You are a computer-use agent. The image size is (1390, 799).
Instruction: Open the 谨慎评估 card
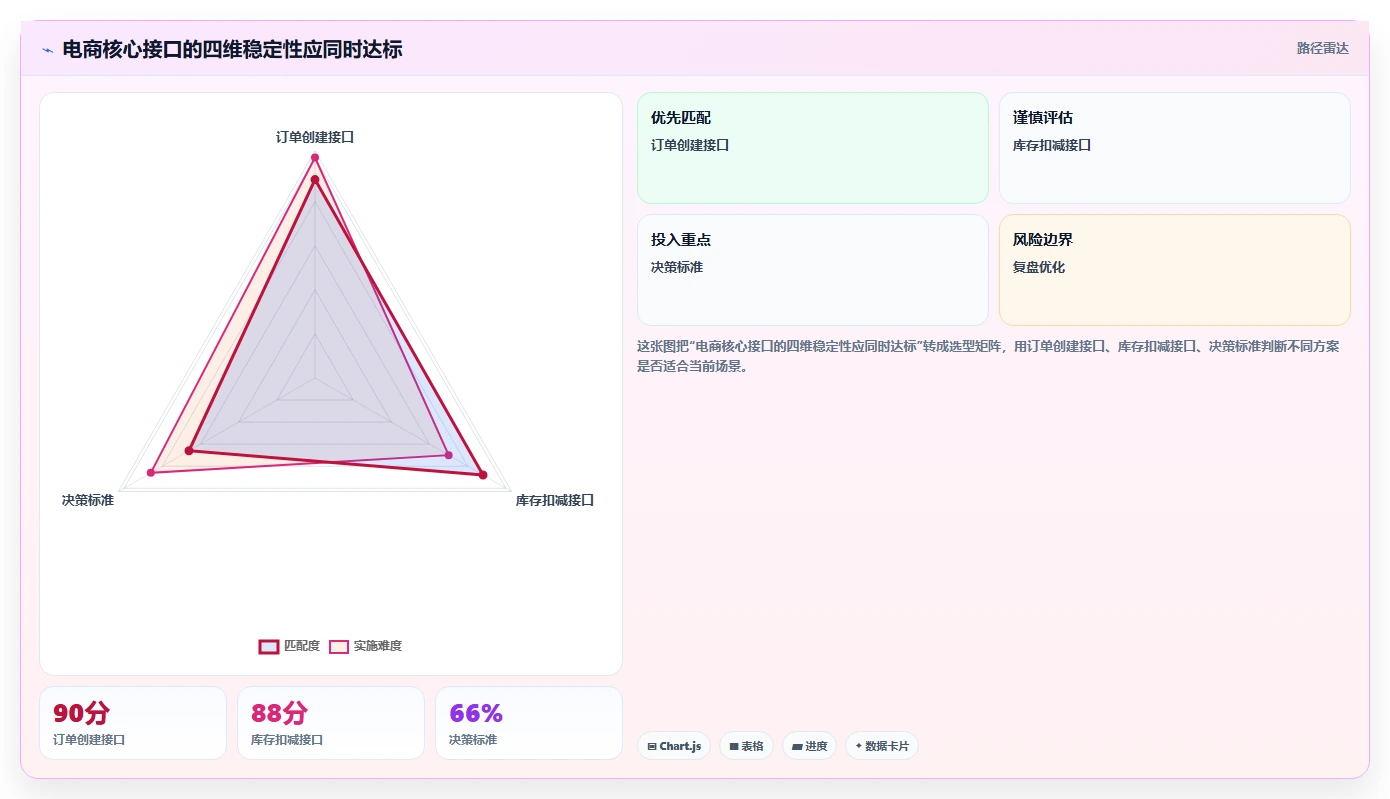[x=1175, y=148]
